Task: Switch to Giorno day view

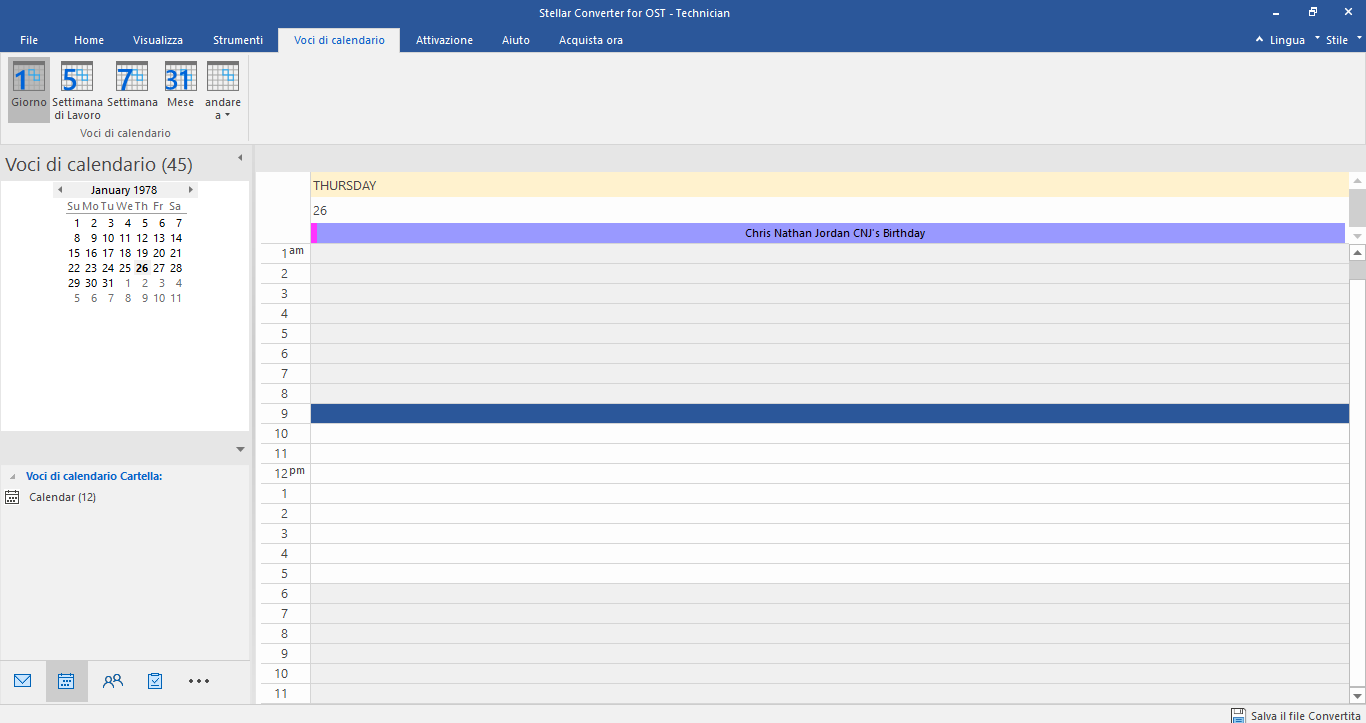Action: pos(29,90)
